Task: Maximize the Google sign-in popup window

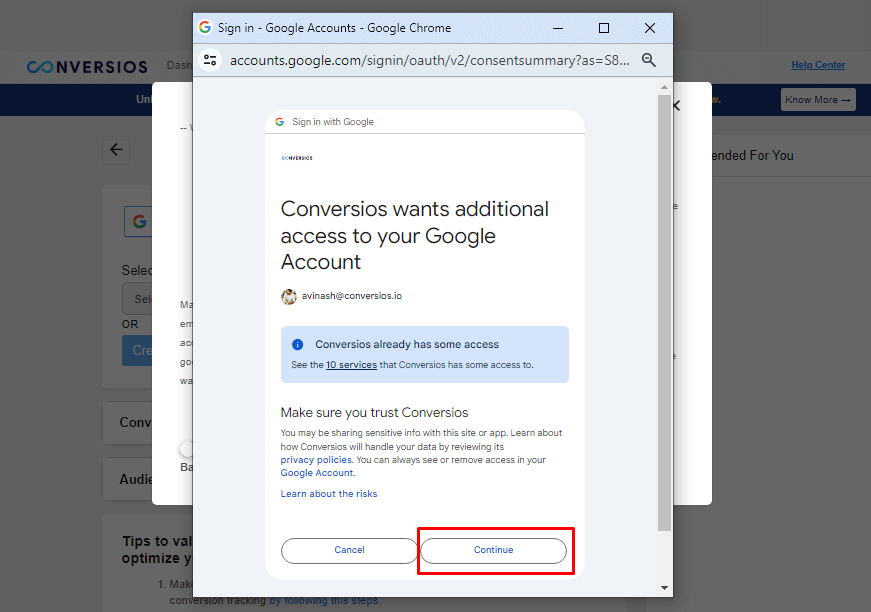Action: [x=604, y=28]
